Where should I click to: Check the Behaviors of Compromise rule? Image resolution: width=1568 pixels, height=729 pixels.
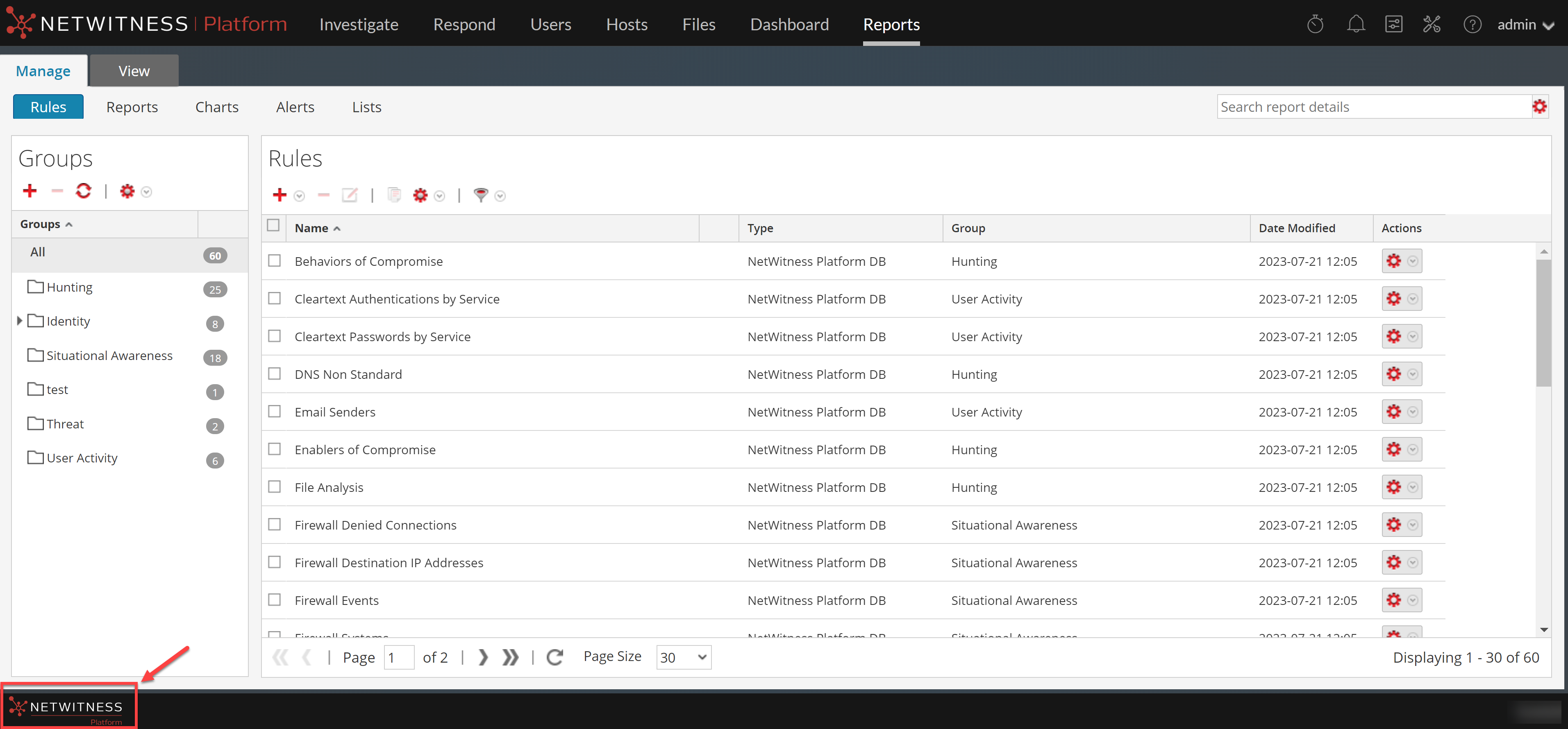tap(275, 261)
